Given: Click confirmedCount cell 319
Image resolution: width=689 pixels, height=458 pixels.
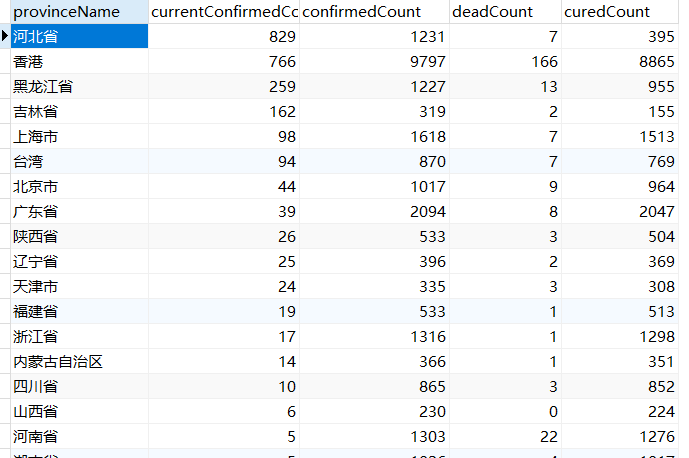Looking at the screenshot, I should point(374,111).
